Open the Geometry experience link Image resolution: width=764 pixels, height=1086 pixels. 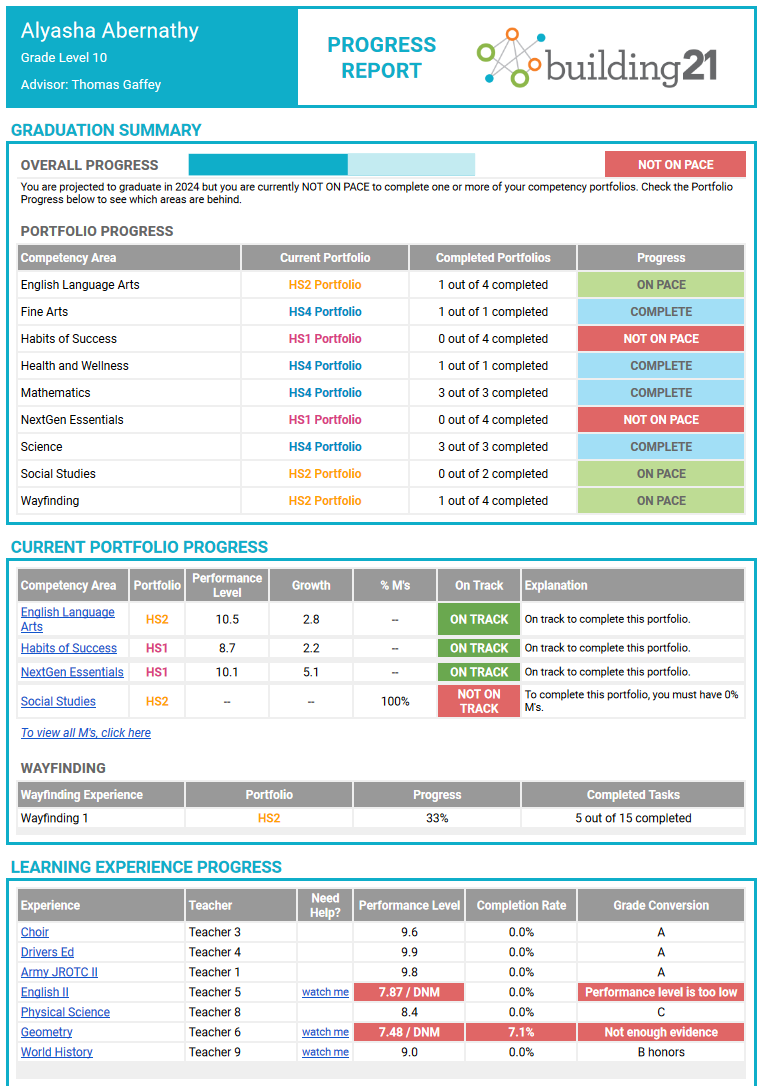pos(47,1032)
